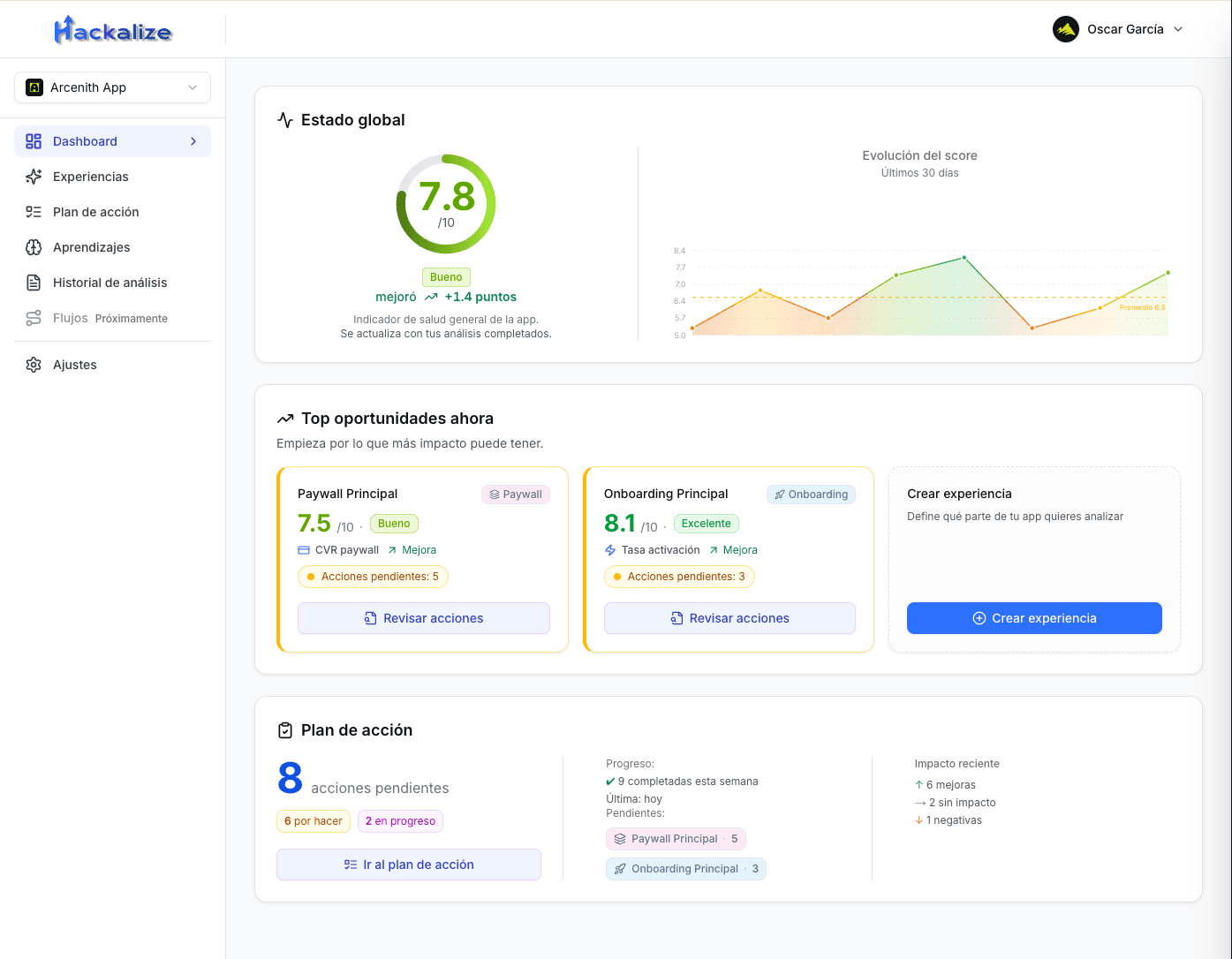Click the Mejora arrow icon on Paywall card
The image size is (1232, 959).
point(392,550)
